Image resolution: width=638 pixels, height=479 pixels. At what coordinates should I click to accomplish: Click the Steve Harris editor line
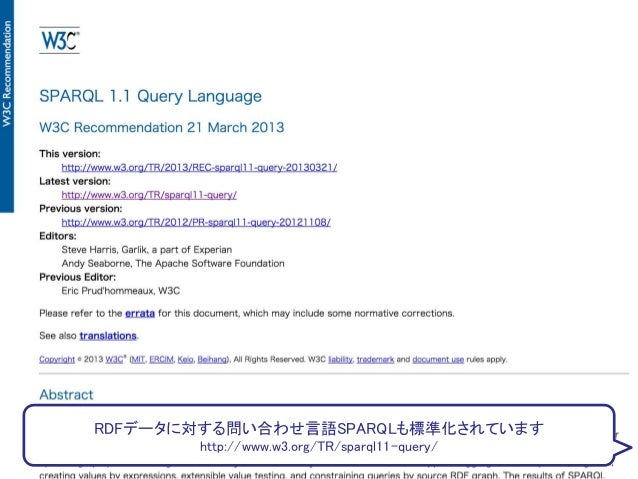(147, 250)
